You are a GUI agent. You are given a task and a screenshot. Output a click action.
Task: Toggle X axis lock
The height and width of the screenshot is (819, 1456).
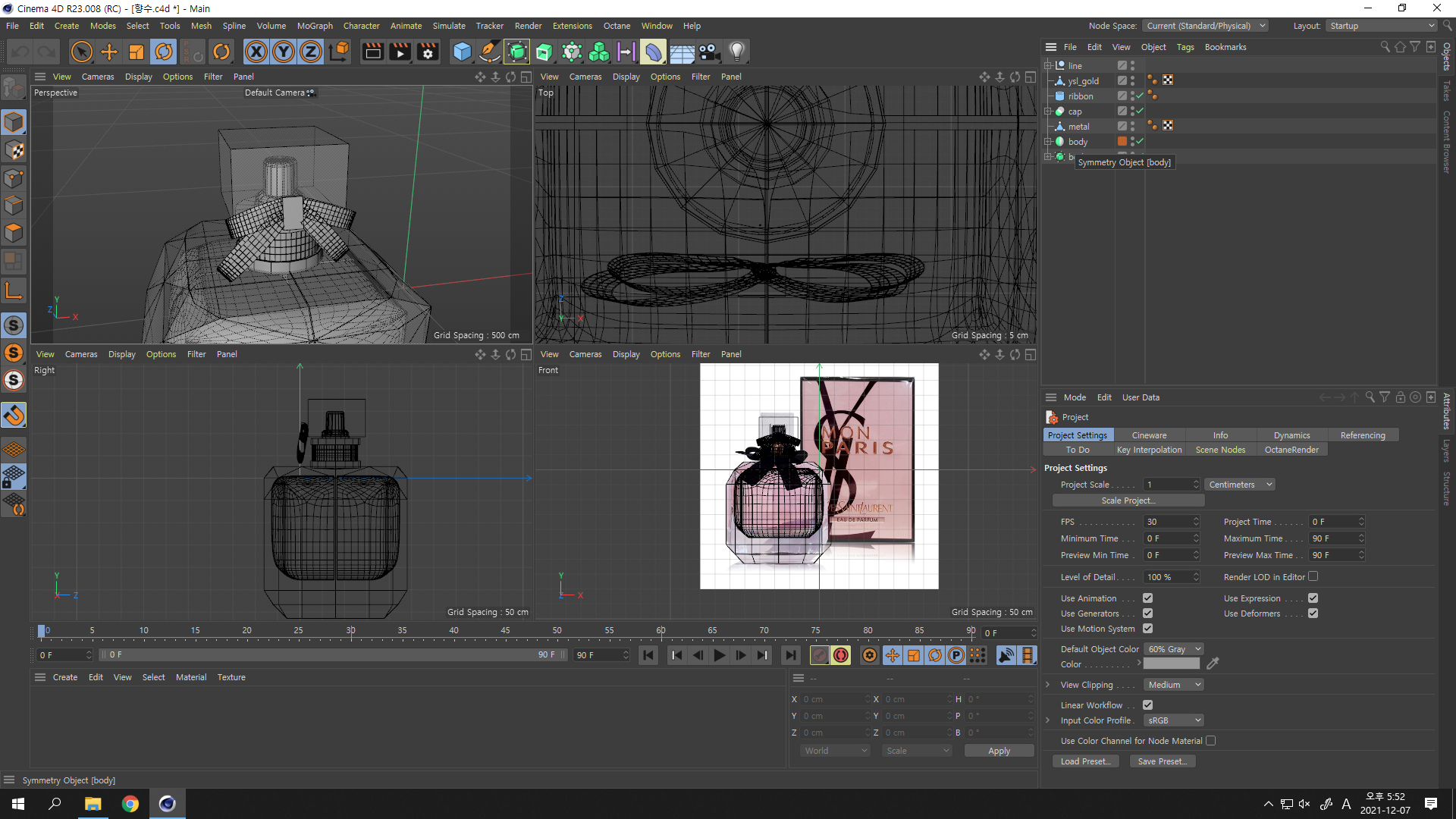[x=256, y=52]
